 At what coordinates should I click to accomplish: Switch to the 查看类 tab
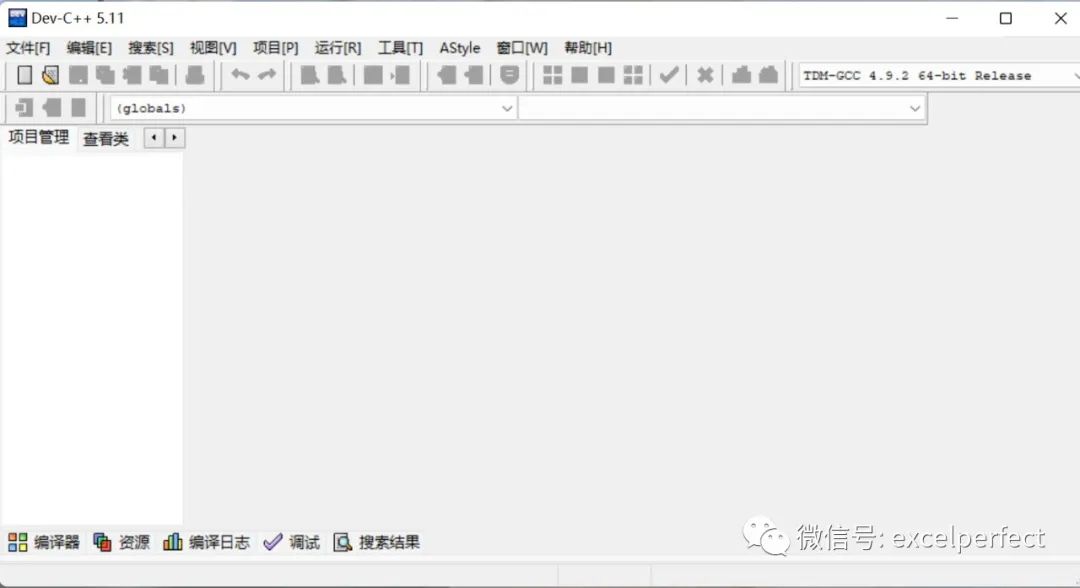point(105,138)
